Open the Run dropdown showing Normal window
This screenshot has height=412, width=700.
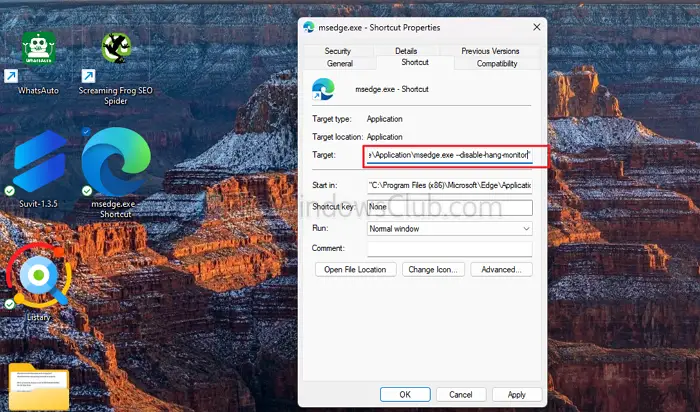pyautogui.click(x=450, y=229)
